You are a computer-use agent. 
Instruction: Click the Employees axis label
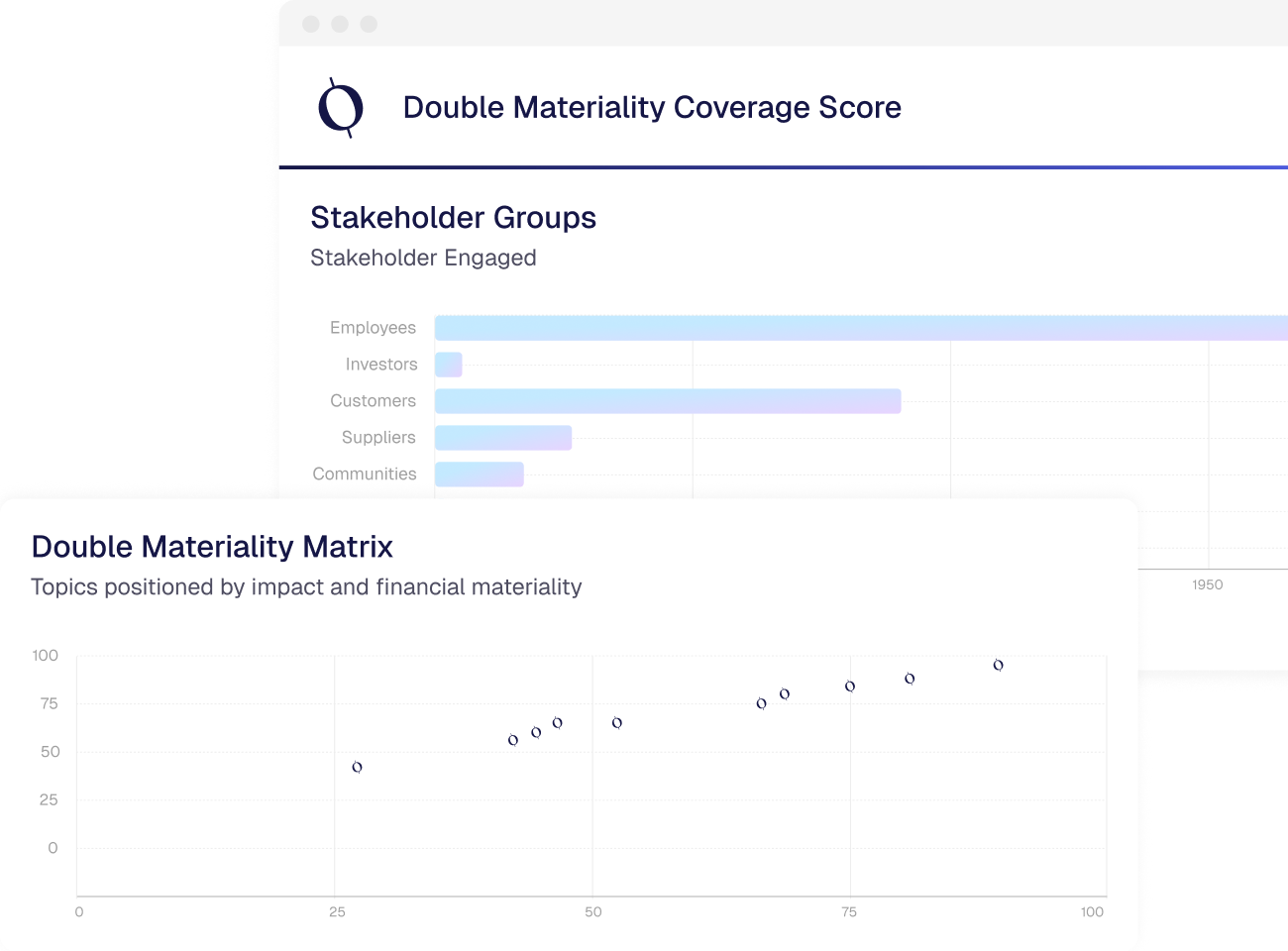pos(373,328)
